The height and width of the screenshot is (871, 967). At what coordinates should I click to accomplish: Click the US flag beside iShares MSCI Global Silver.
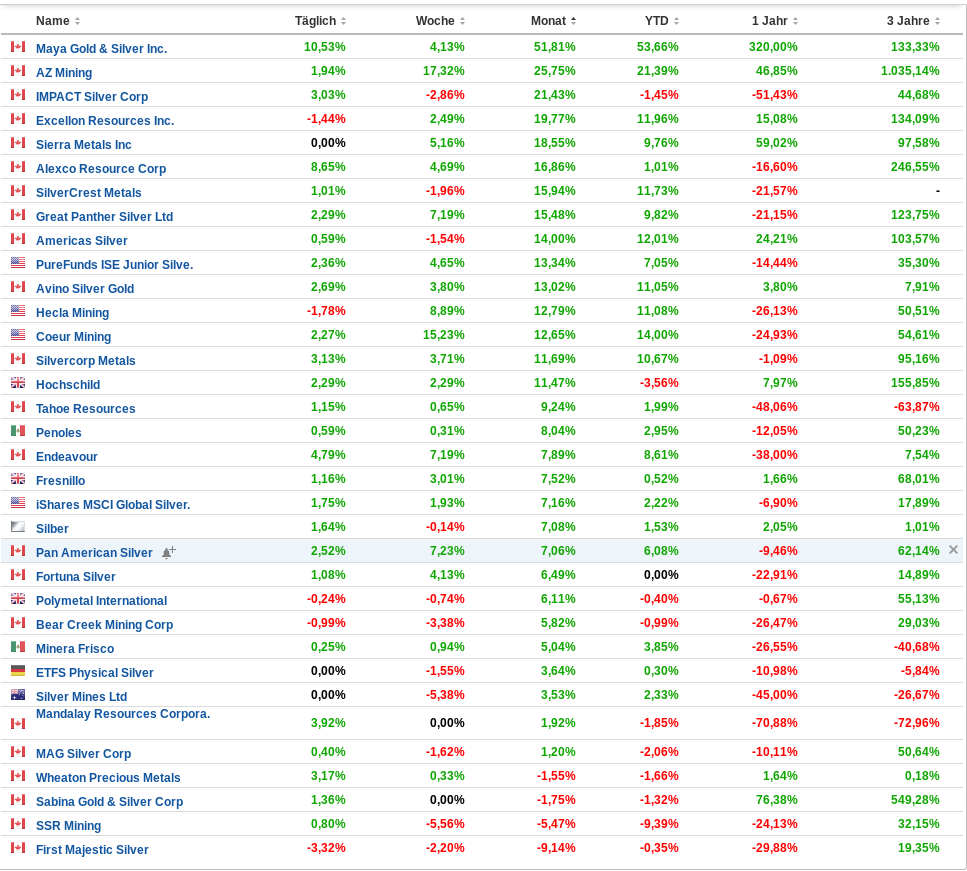[x=18, y=503]
